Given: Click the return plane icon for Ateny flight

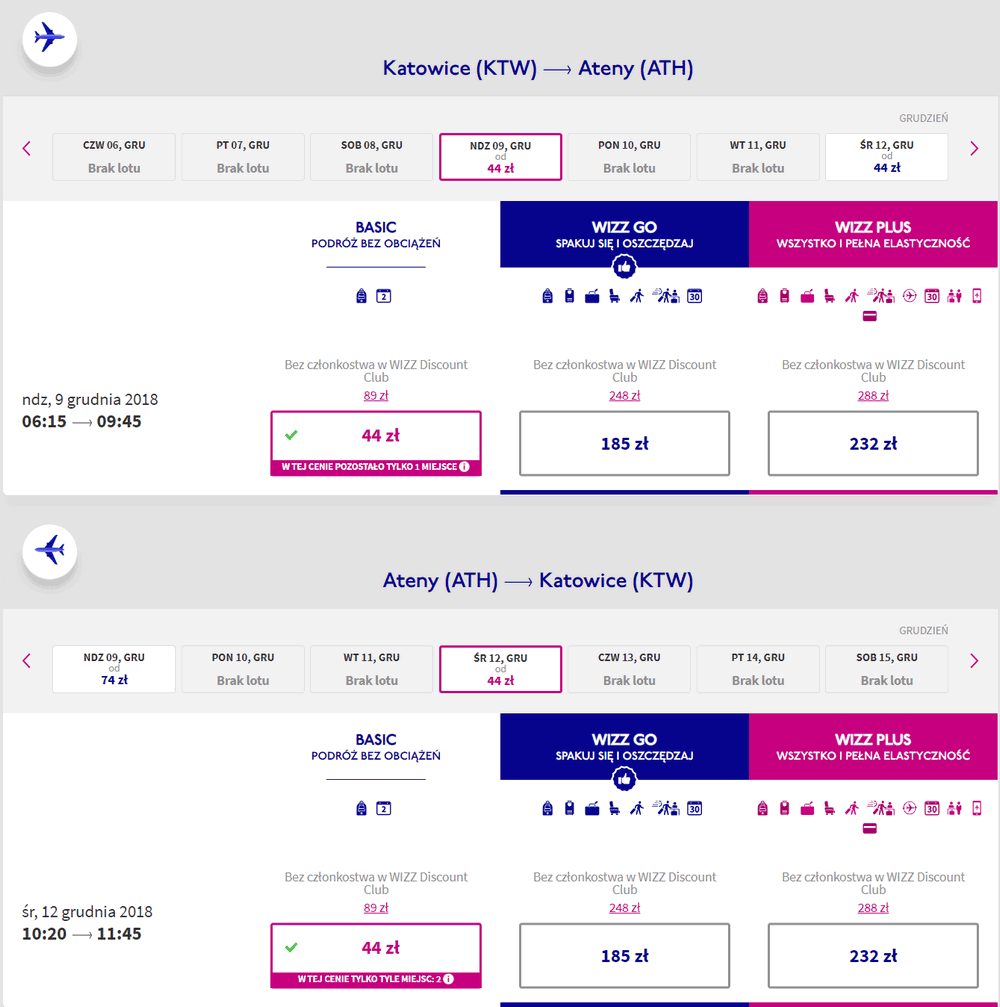Looking at the screenshot, I should 49,550.
